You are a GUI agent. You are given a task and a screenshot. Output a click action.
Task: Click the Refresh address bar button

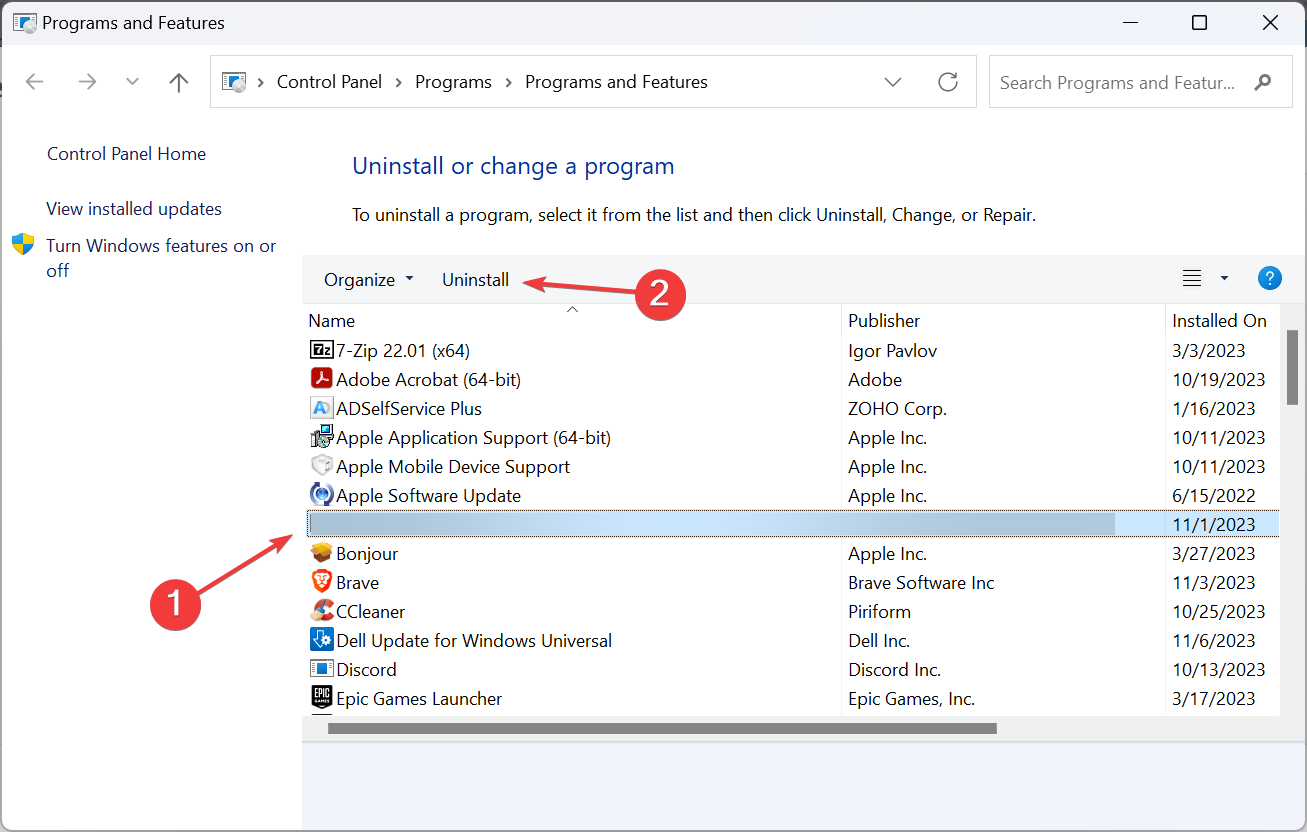tap(948, 82)
